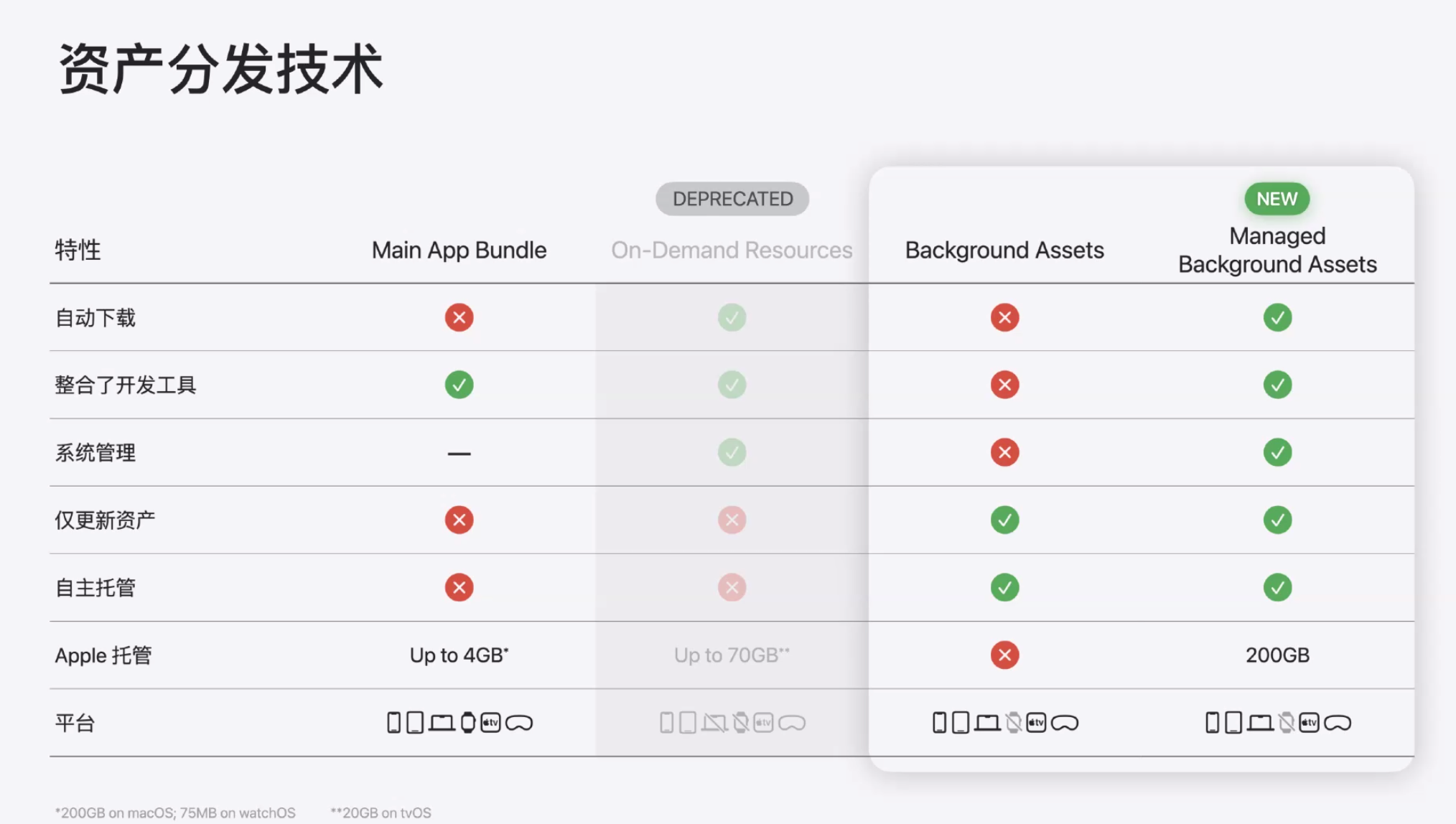1456x824 pixels.
Task: Click Main App Bundle green check for 整合了开发工具
Action: [x=459, y=385]
